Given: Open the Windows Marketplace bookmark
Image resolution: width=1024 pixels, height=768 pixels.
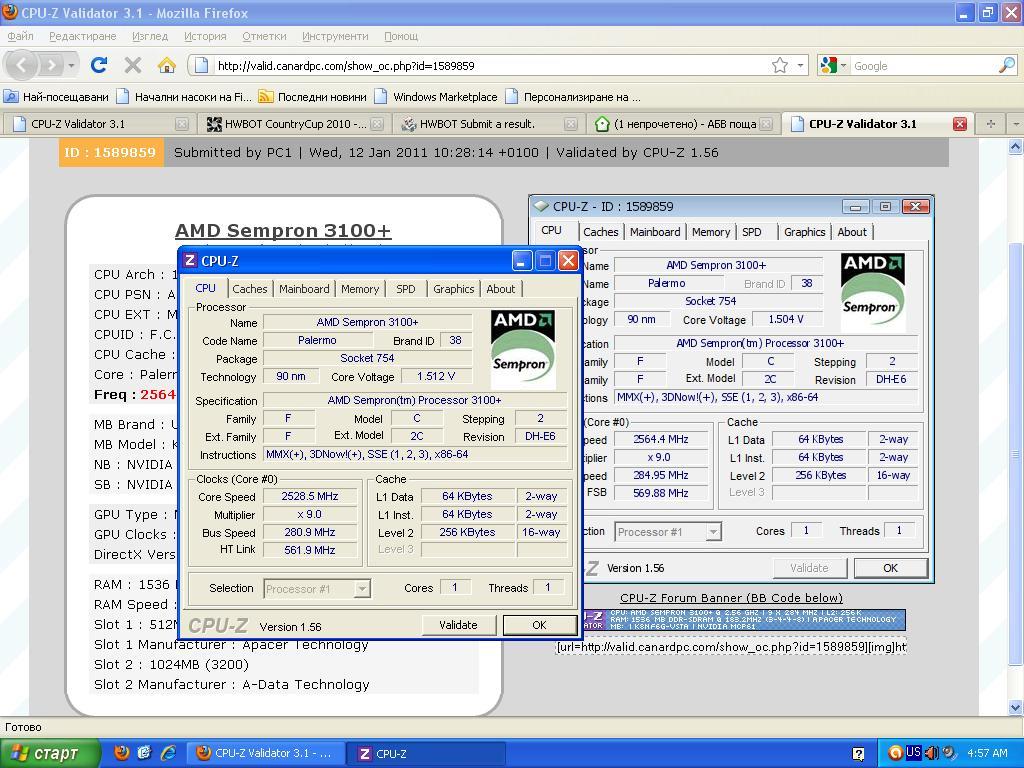Looking at the screenshot, I should coord(436,97).
